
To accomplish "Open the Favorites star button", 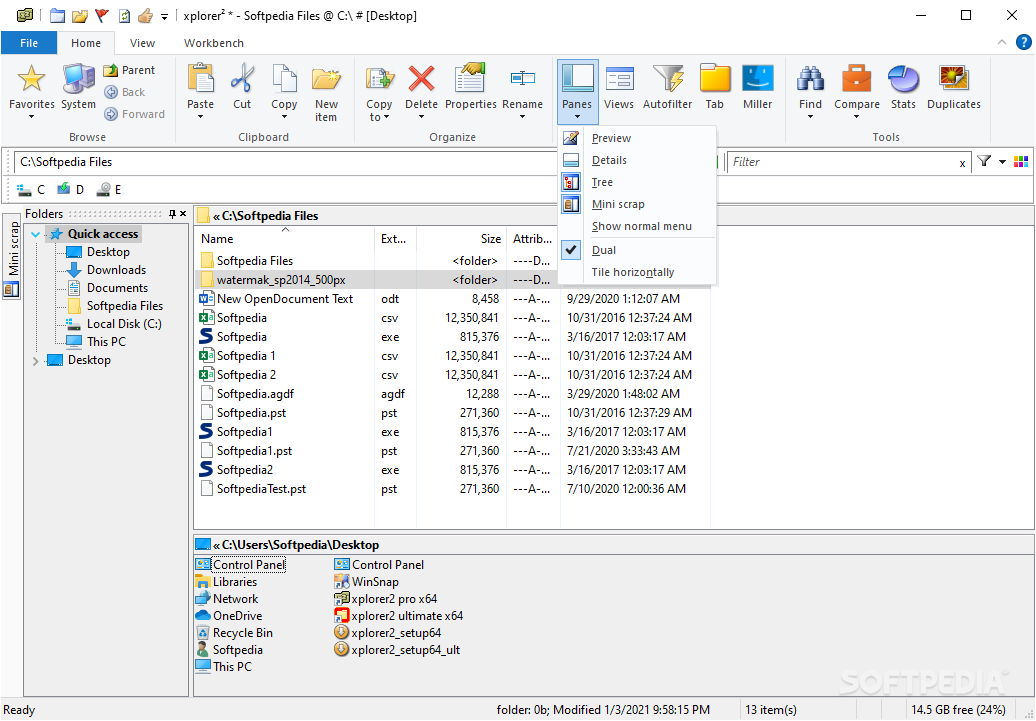I will (x=31, y=79).
